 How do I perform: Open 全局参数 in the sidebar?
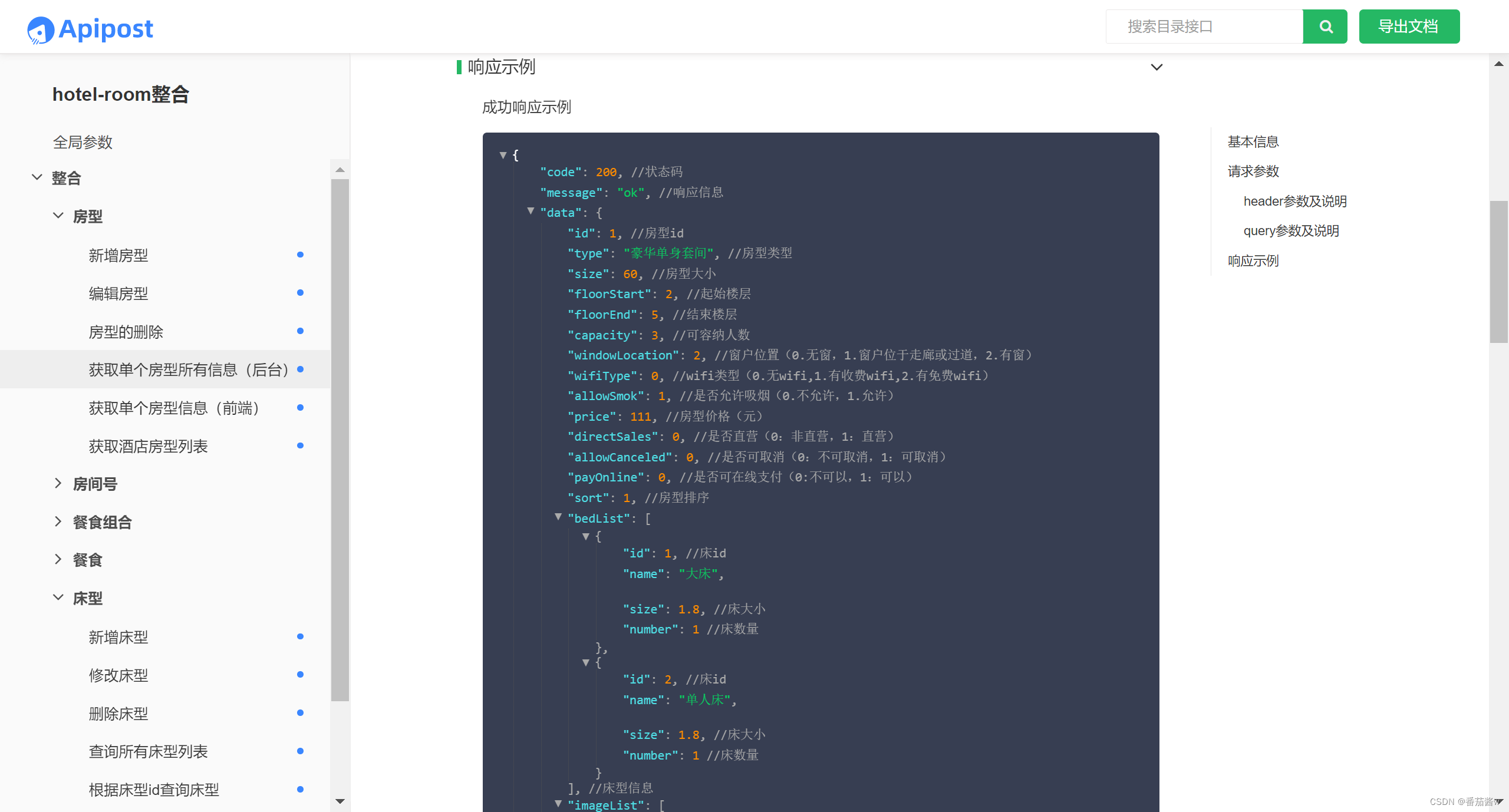pyautogui.click(x=83, y=142)
